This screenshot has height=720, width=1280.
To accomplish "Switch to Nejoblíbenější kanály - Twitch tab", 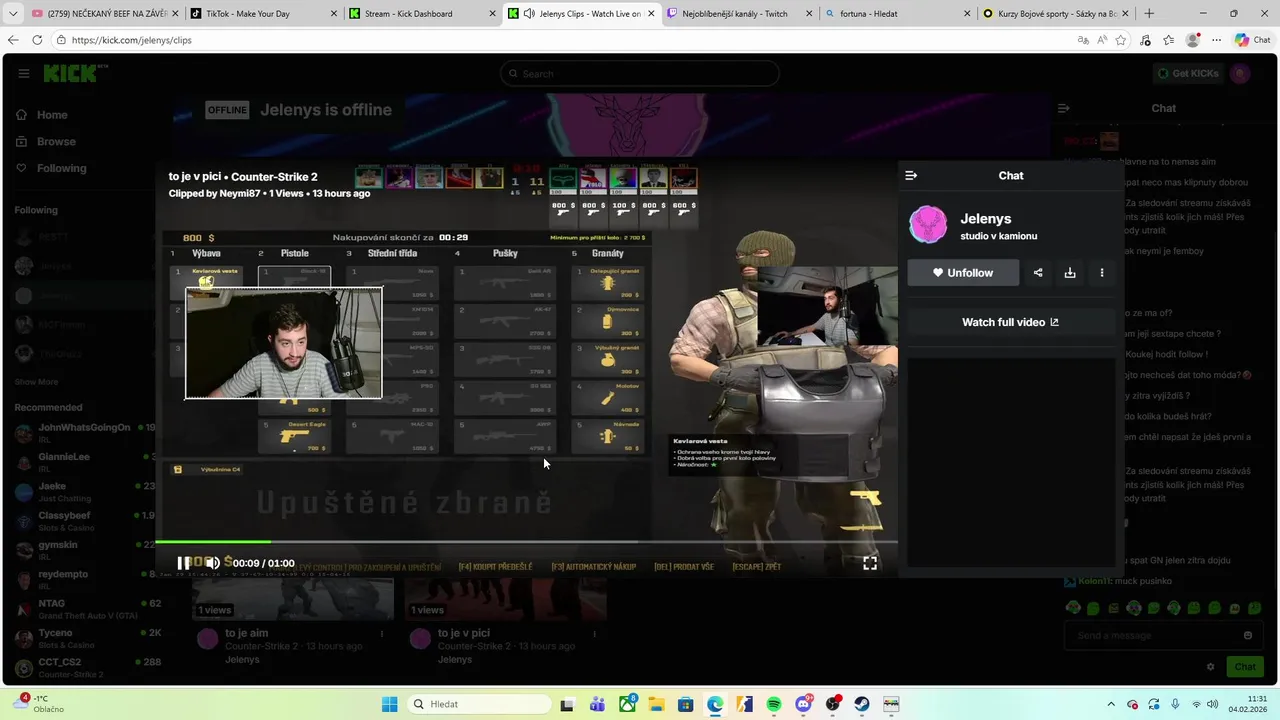I will 737,14.
